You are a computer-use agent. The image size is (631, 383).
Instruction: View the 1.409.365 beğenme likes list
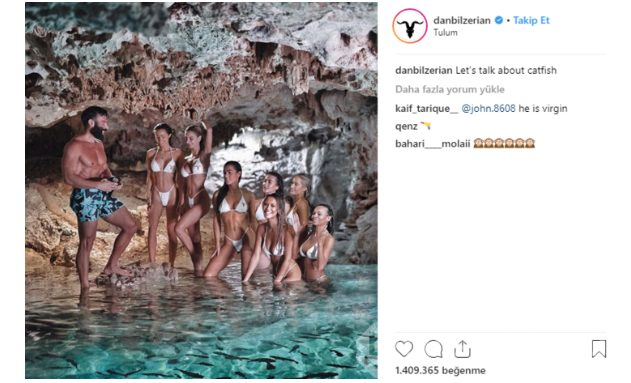tap(440, 370)
